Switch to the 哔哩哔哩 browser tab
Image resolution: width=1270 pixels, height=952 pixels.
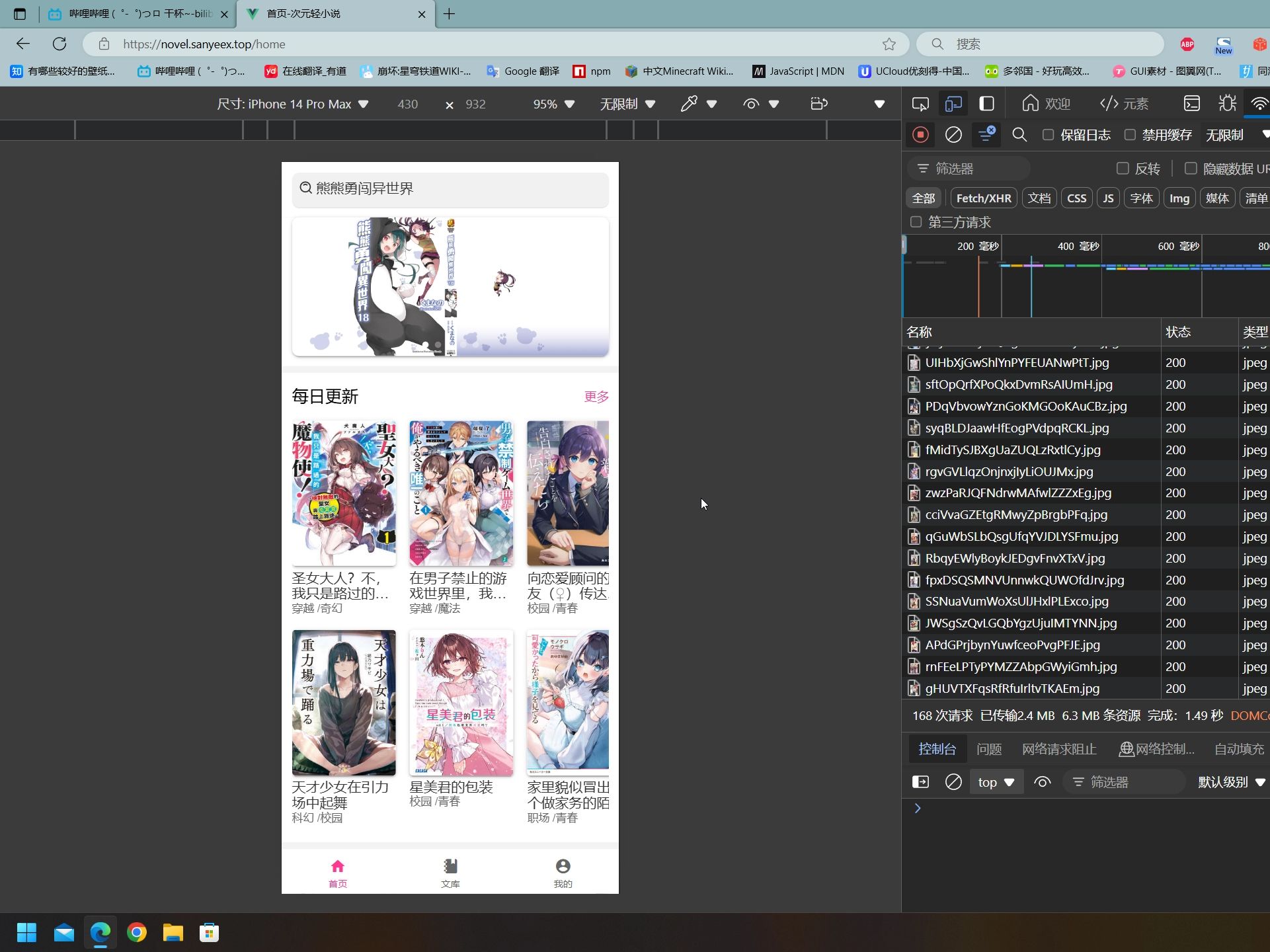click(139, 14)
